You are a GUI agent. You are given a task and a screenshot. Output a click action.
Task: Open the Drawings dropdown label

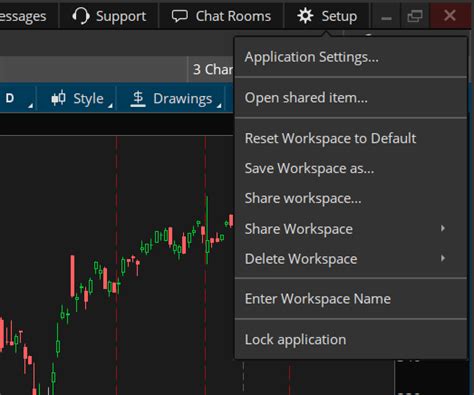pos(182,99)
